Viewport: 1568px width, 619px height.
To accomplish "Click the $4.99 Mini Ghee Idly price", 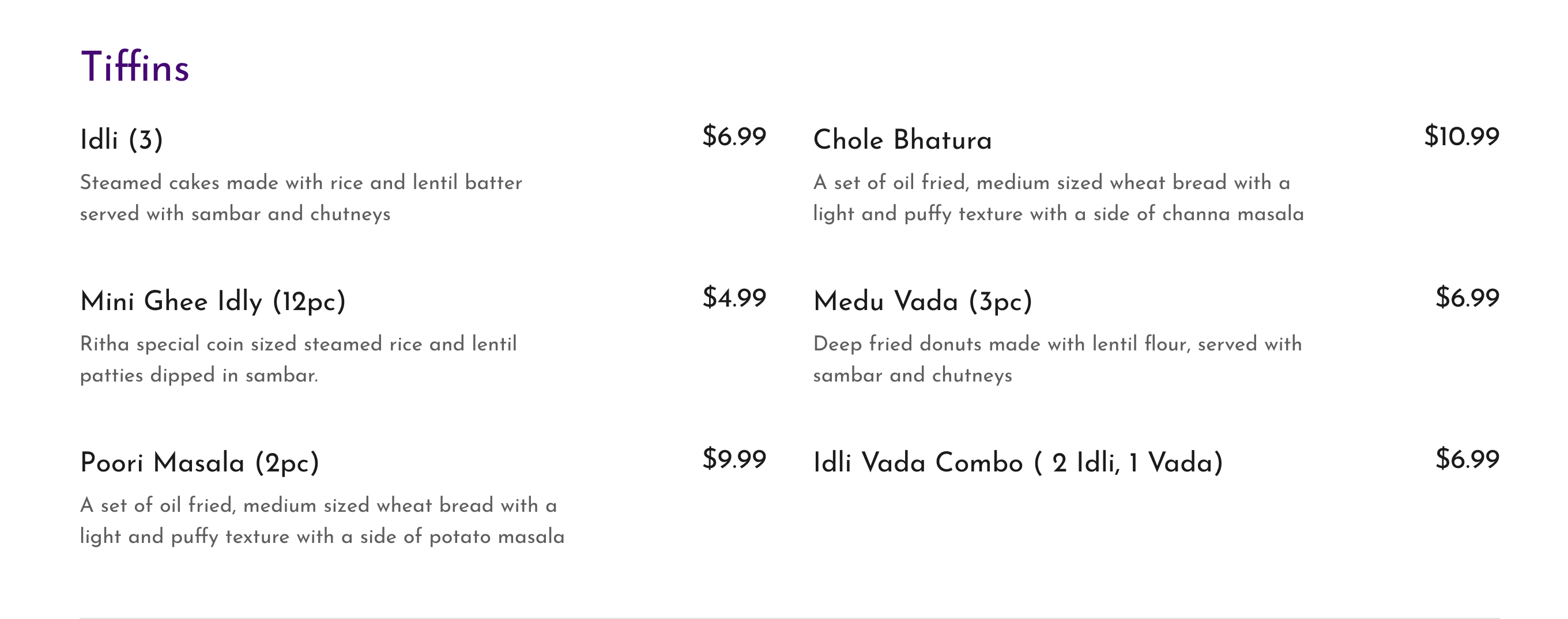I will tap(733, 297).
